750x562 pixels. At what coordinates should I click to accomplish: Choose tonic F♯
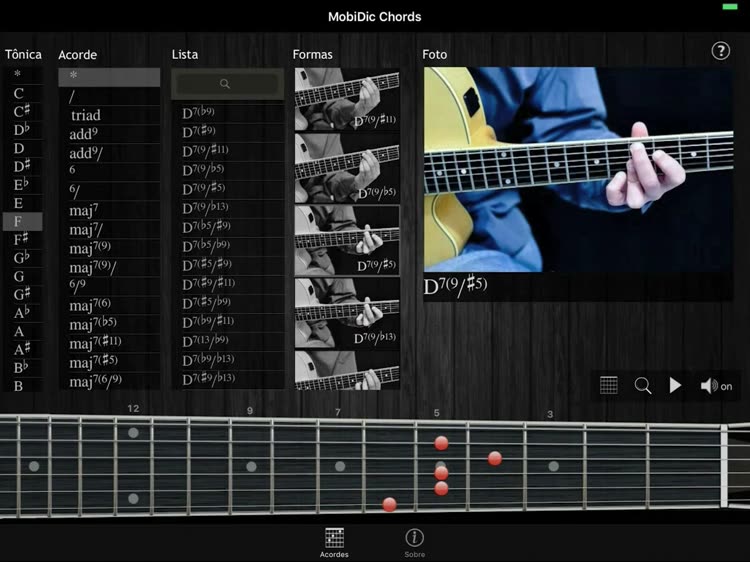pyautogui.click(x=22, y=240)
